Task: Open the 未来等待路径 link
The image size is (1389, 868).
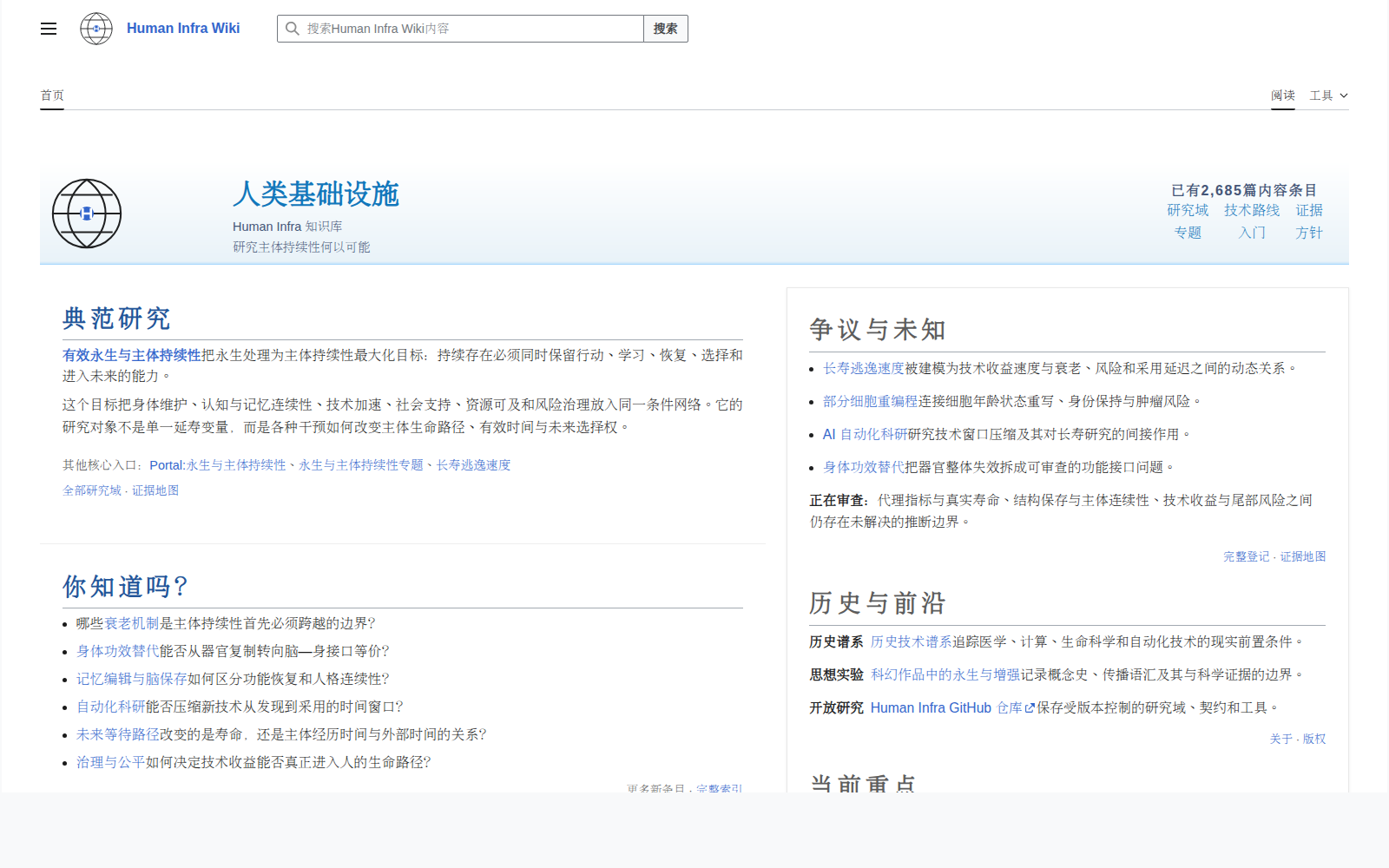Action: (118, 734)
